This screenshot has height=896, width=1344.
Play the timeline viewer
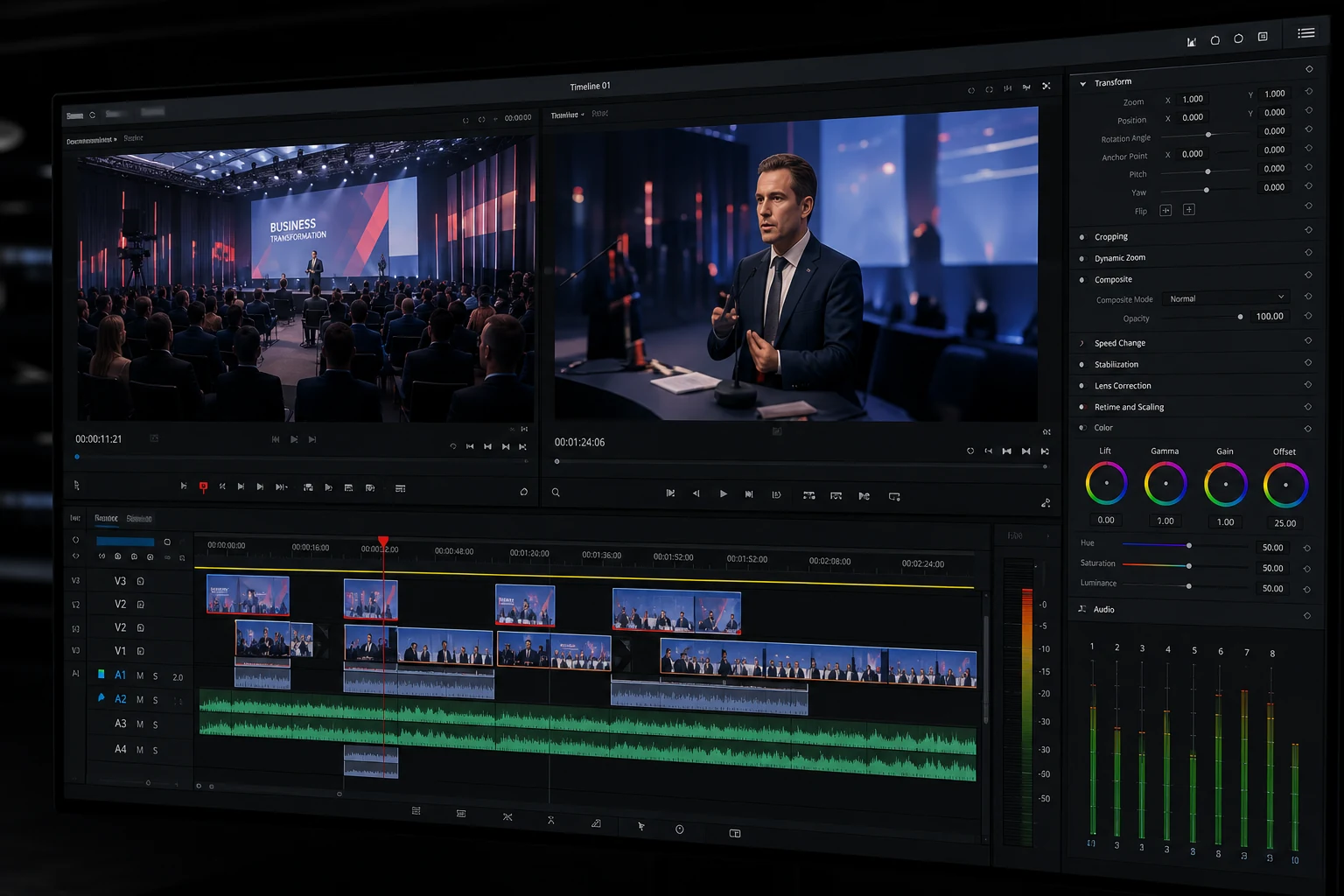click(x=724, y=494)
